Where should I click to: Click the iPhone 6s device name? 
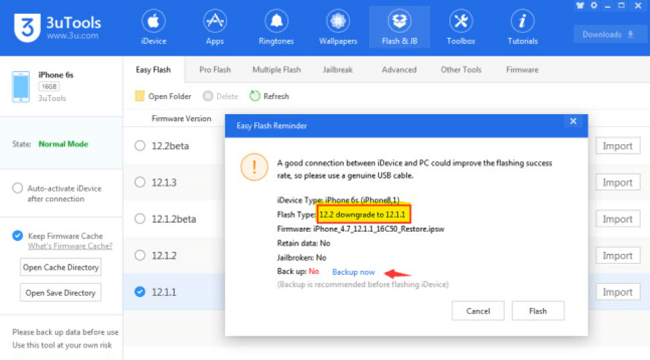click(56, 75)
